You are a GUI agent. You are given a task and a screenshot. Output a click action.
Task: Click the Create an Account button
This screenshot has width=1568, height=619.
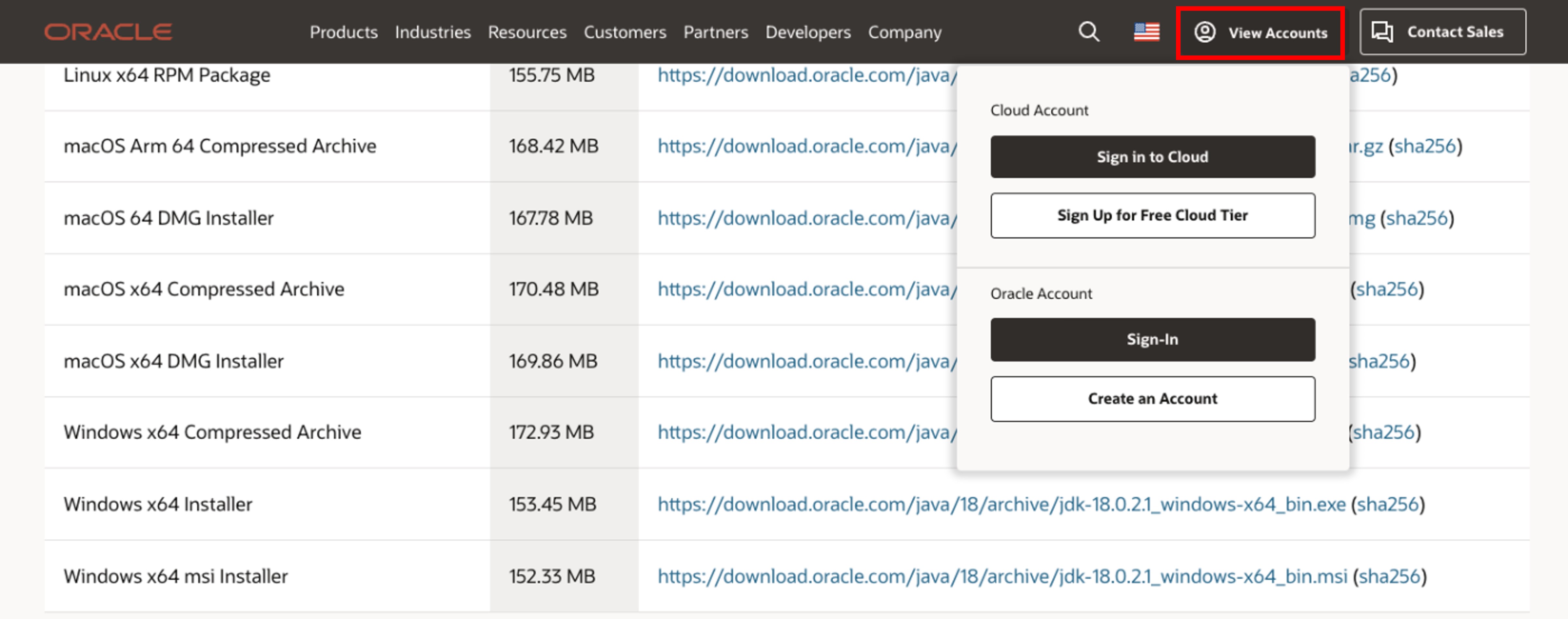point(1152,398)
